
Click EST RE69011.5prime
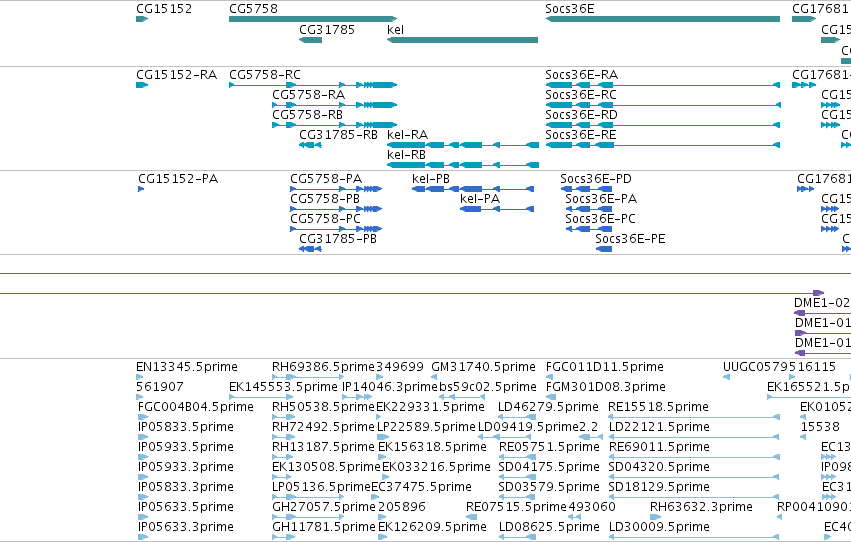(x=659, y=447)
